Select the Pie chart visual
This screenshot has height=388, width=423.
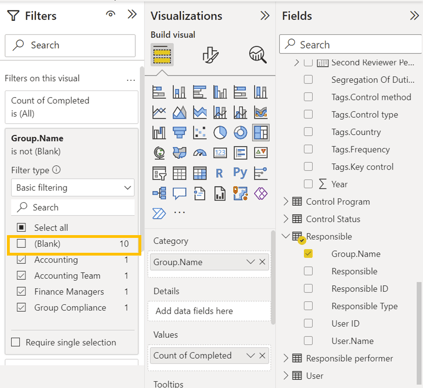[220, 133]
